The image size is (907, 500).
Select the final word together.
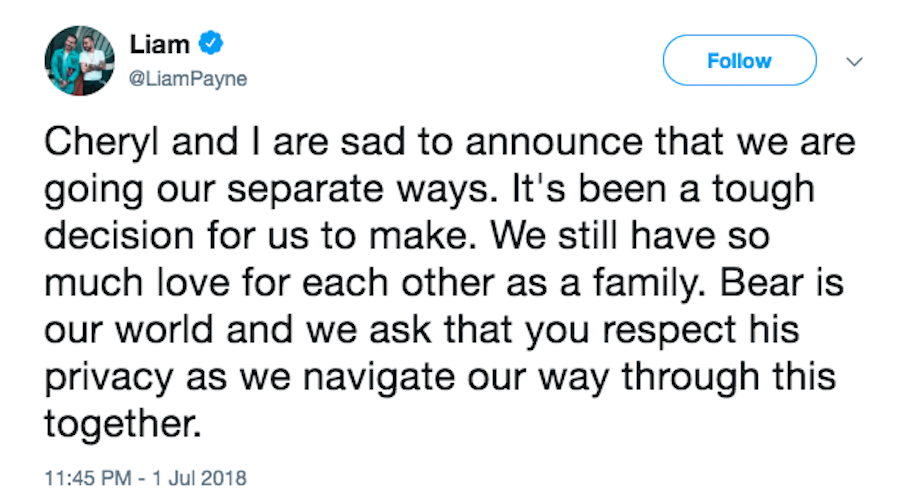tap(123, 425)
